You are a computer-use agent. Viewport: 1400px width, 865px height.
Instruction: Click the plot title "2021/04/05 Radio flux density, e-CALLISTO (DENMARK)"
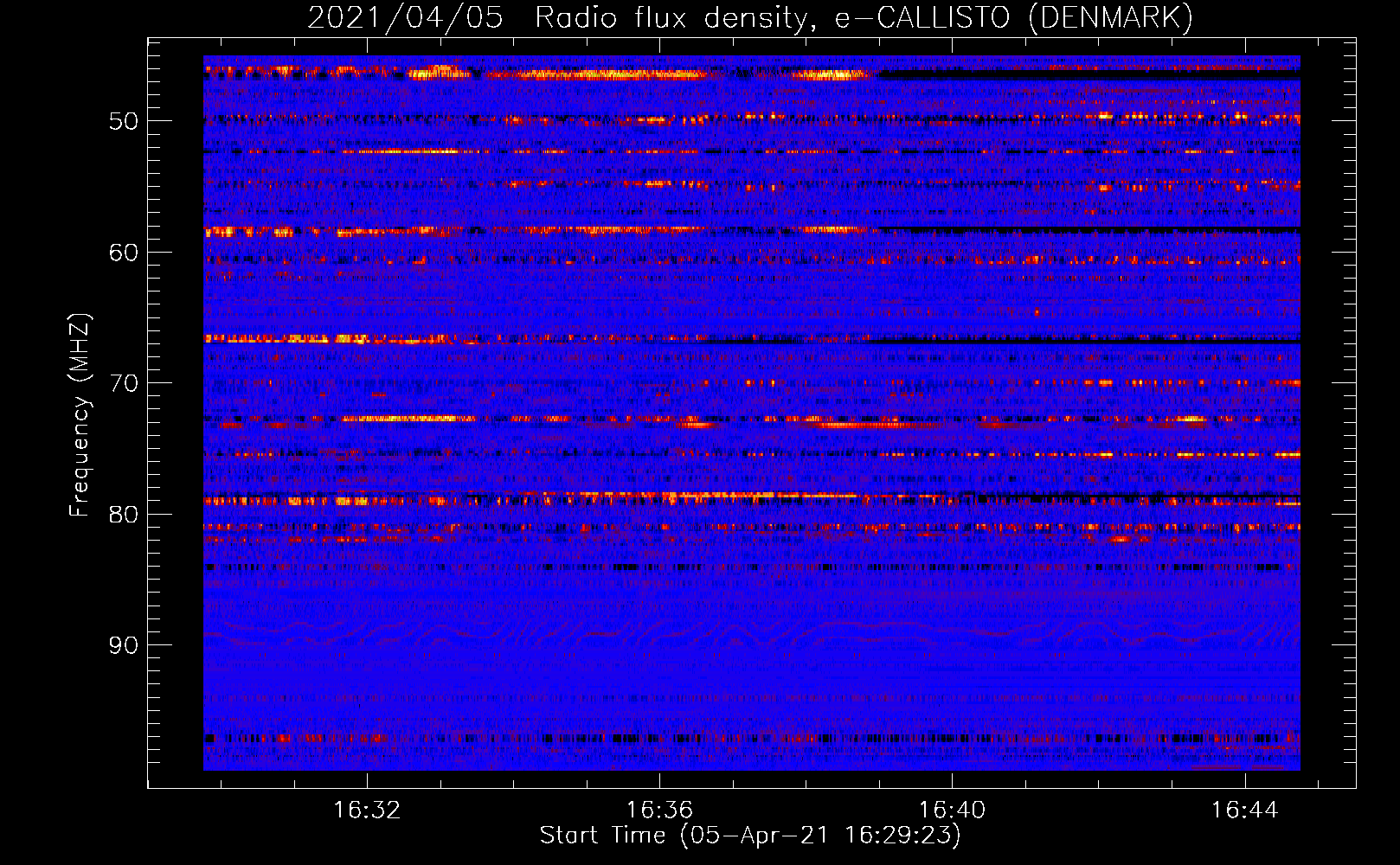[750, 18]
